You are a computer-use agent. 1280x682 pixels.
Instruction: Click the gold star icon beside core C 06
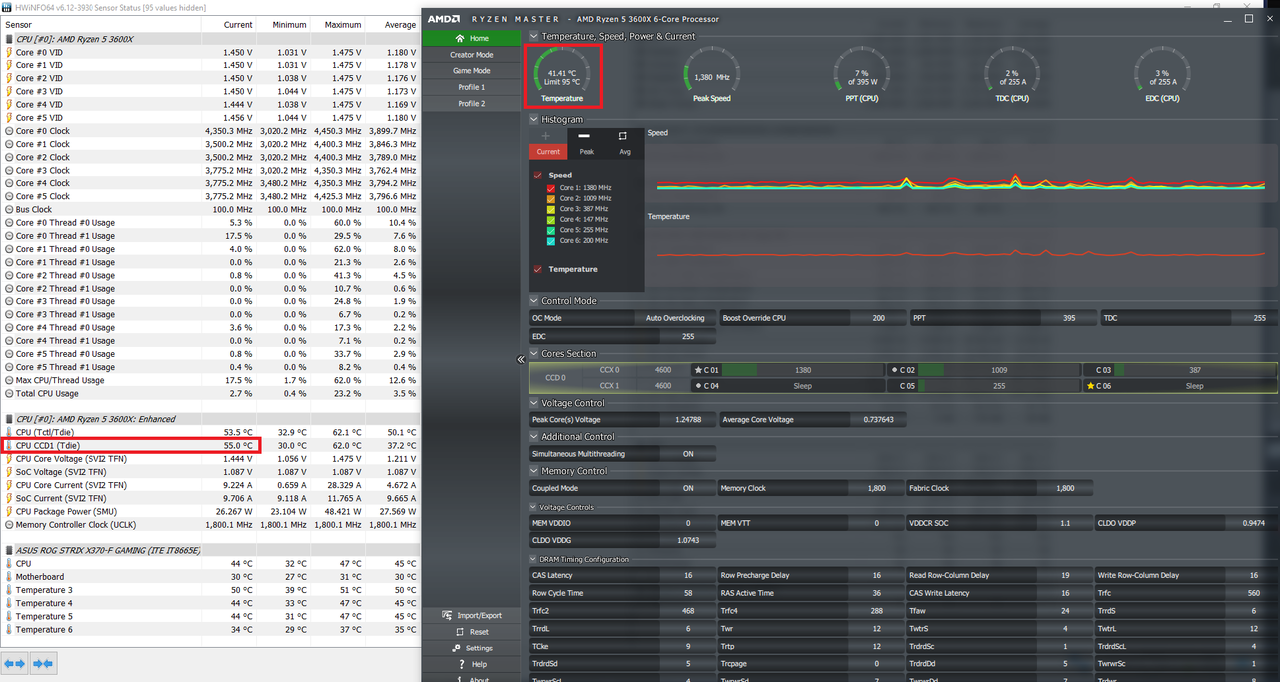tap(1090, 386)
